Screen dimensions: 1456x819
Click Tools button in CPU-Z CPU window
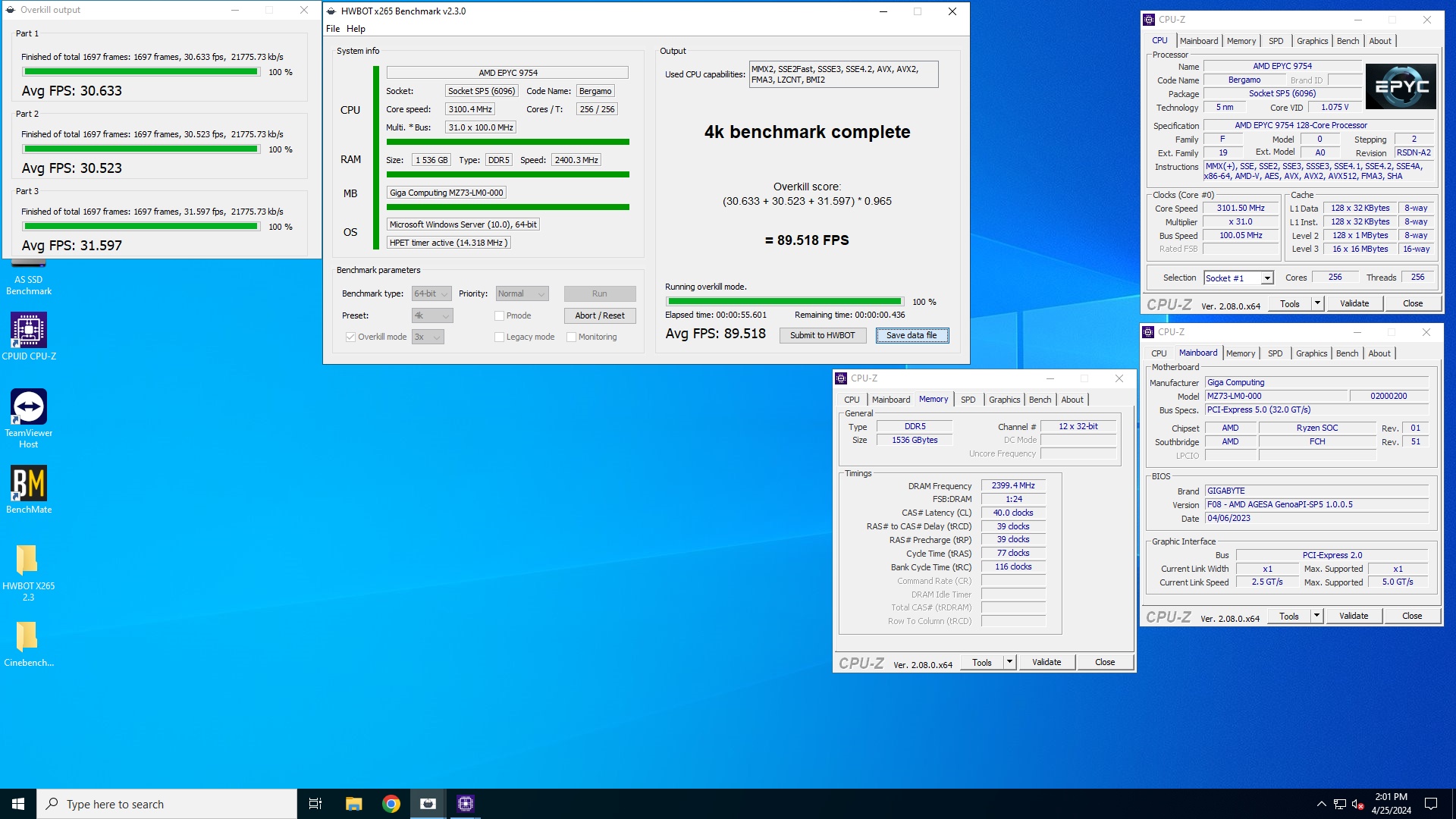click(x=1289, y=303)
